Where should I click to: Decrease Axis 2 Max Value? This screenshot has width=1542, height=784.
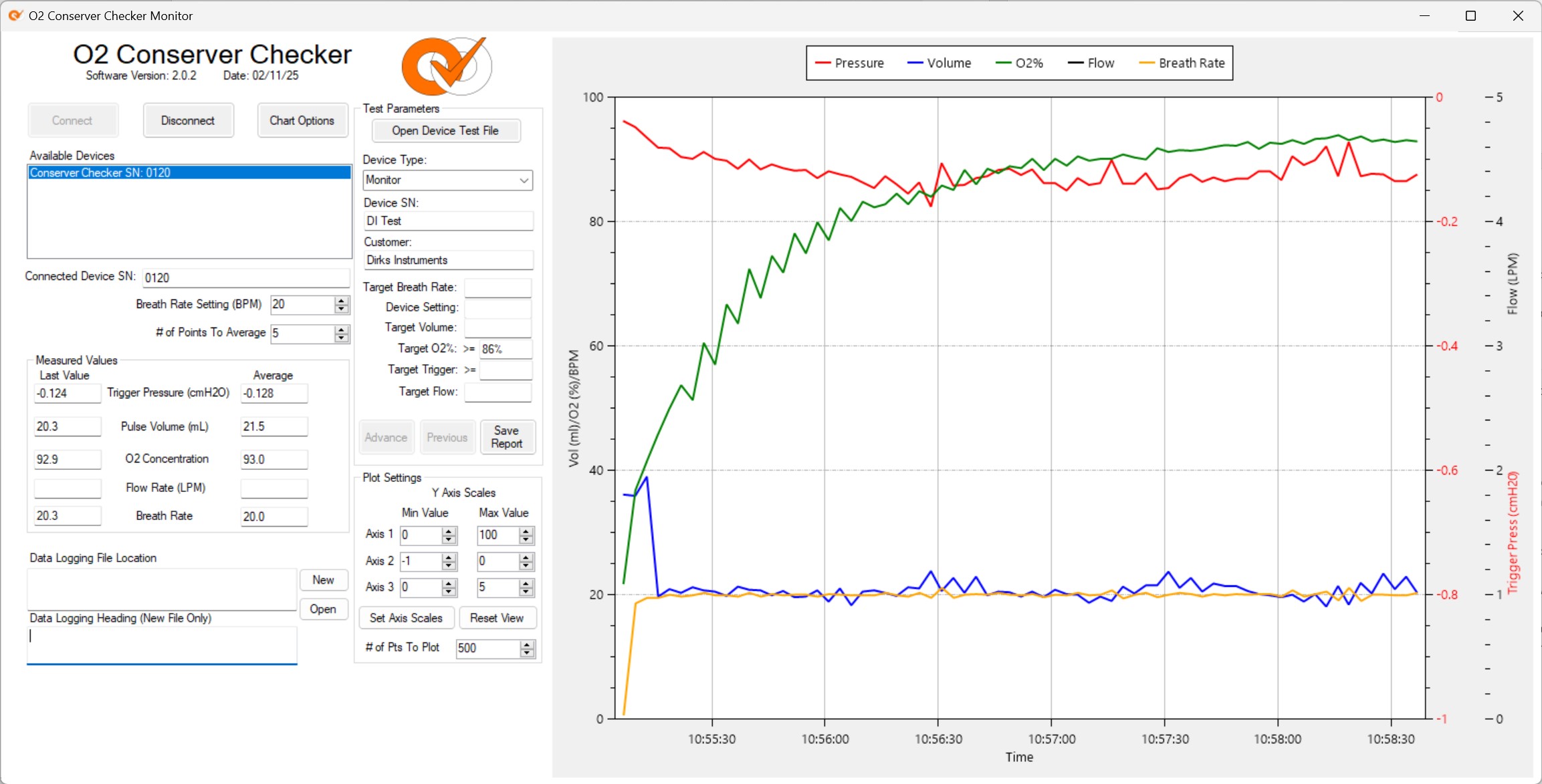click(x=526, y=565)
